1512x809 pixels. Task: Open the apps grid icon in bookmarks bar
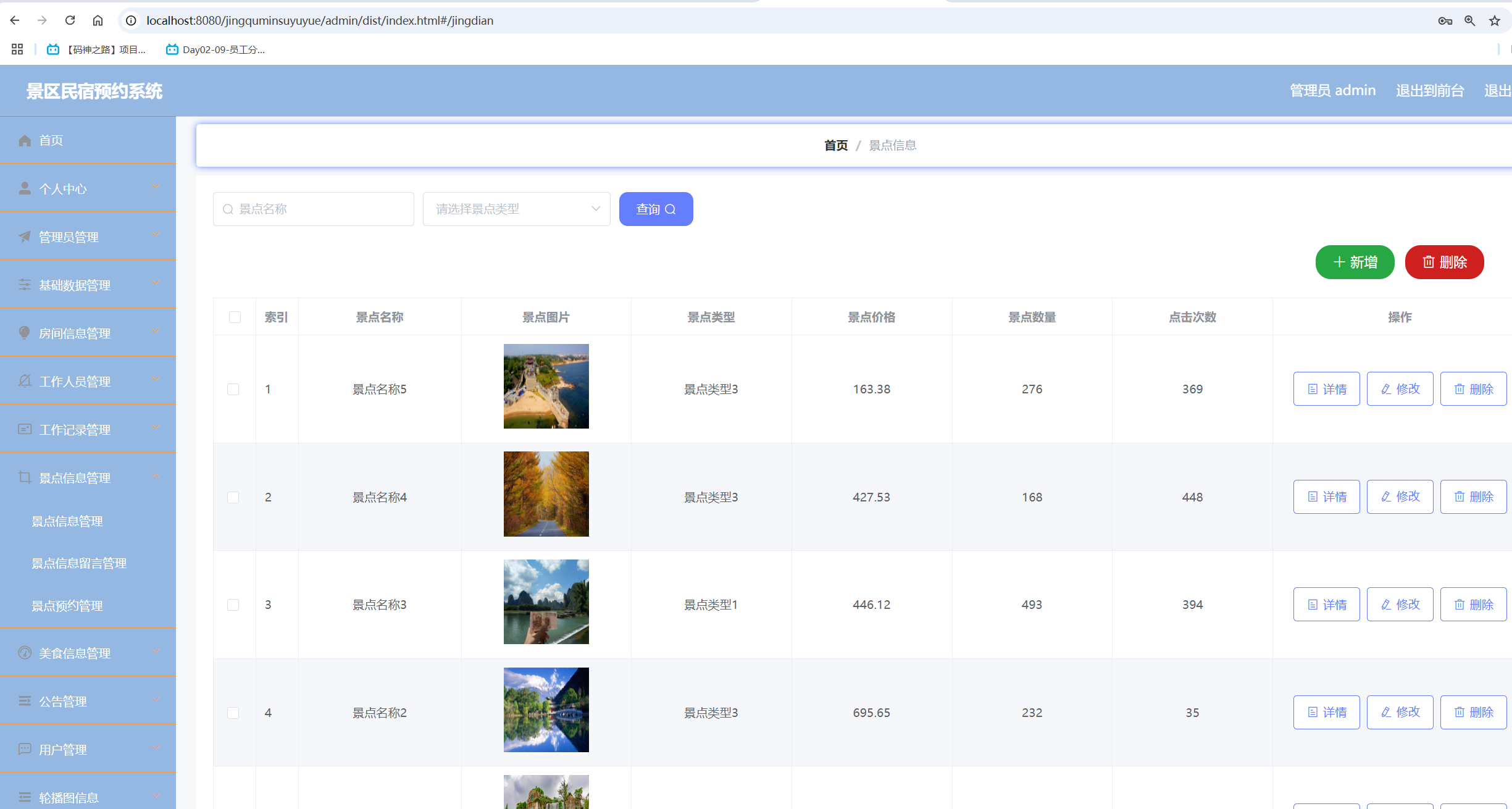click(x=17, y=49)
